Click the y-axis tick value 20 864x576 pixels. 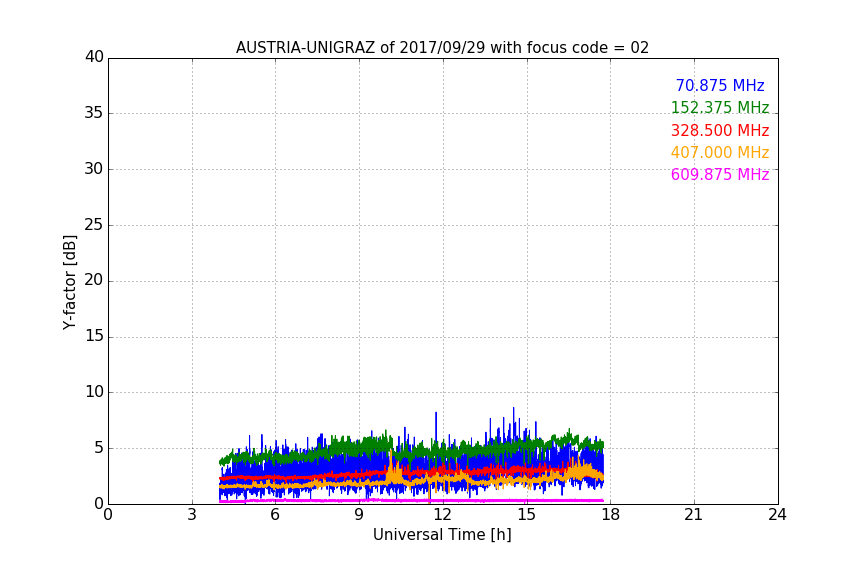94,281
